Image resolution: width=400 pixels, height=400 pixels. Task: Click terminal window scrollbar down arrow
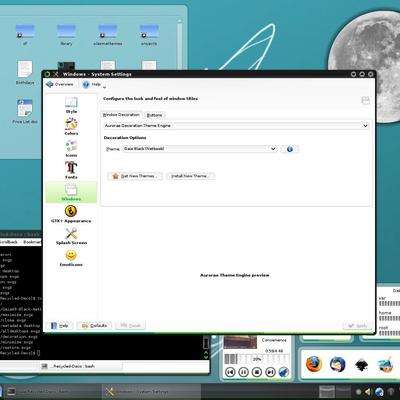coord(206,357)
